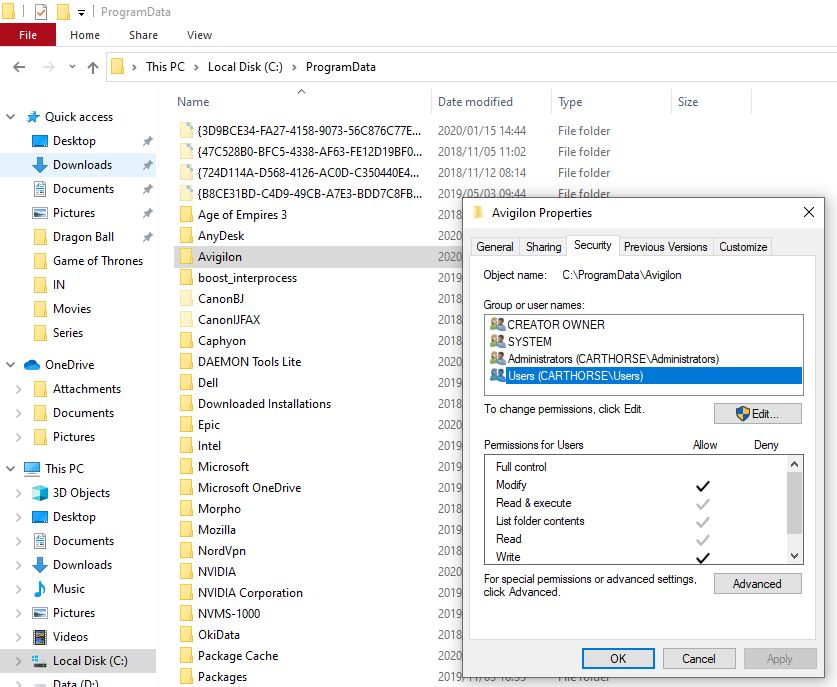
Task: Open the Share ribbon tab
Action: (x=143, y=35)
